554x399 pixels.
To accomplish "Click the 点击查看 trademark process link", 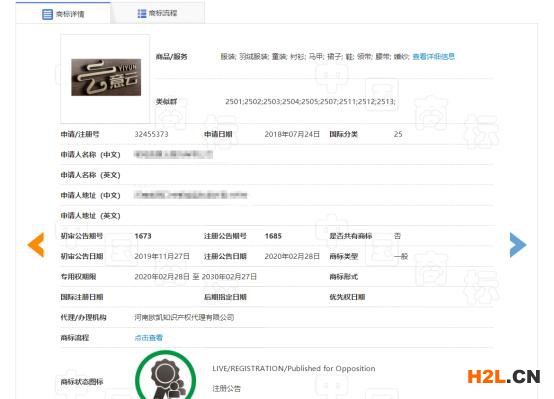I will click(148, 338).
